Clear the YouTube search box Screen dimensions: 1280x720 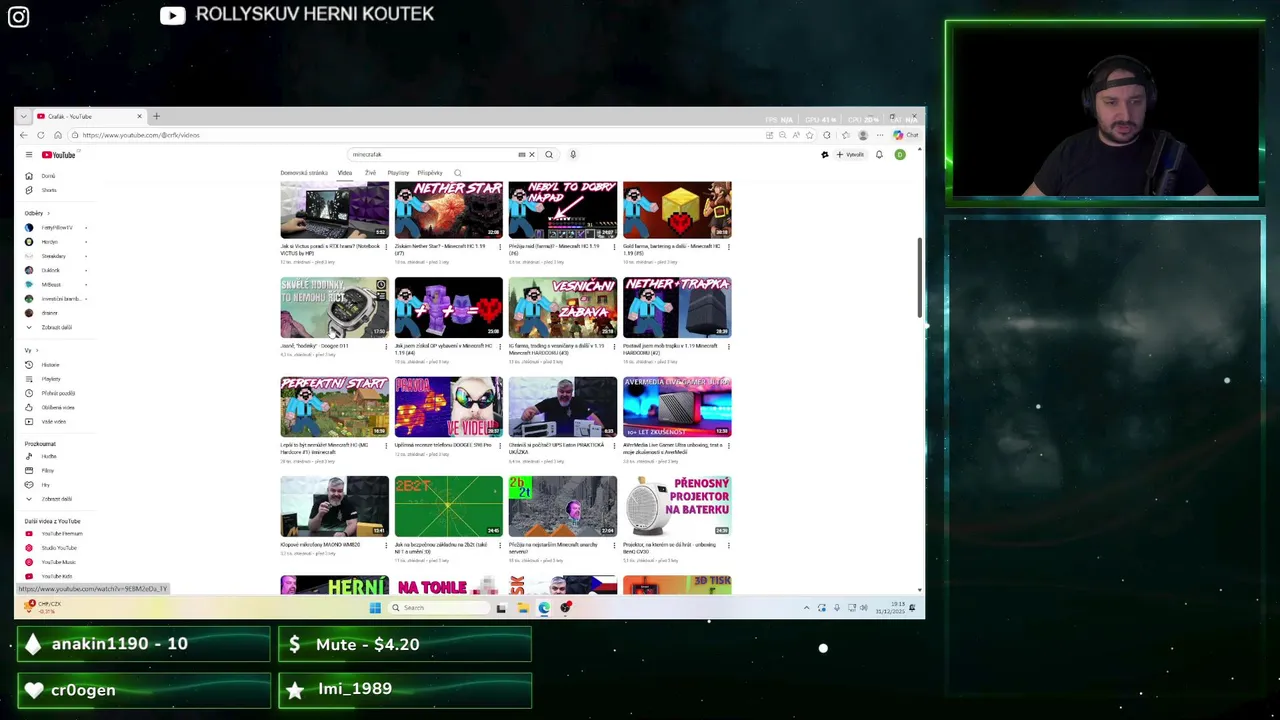532,154
